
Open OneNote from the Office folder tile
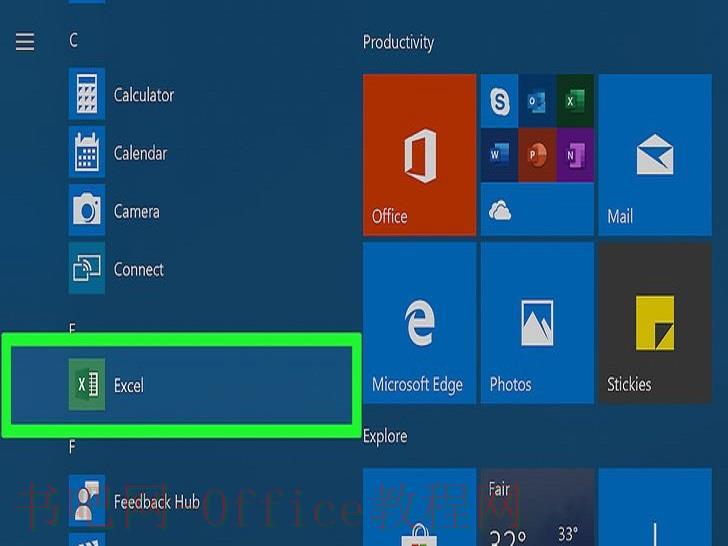coord(575,155)
